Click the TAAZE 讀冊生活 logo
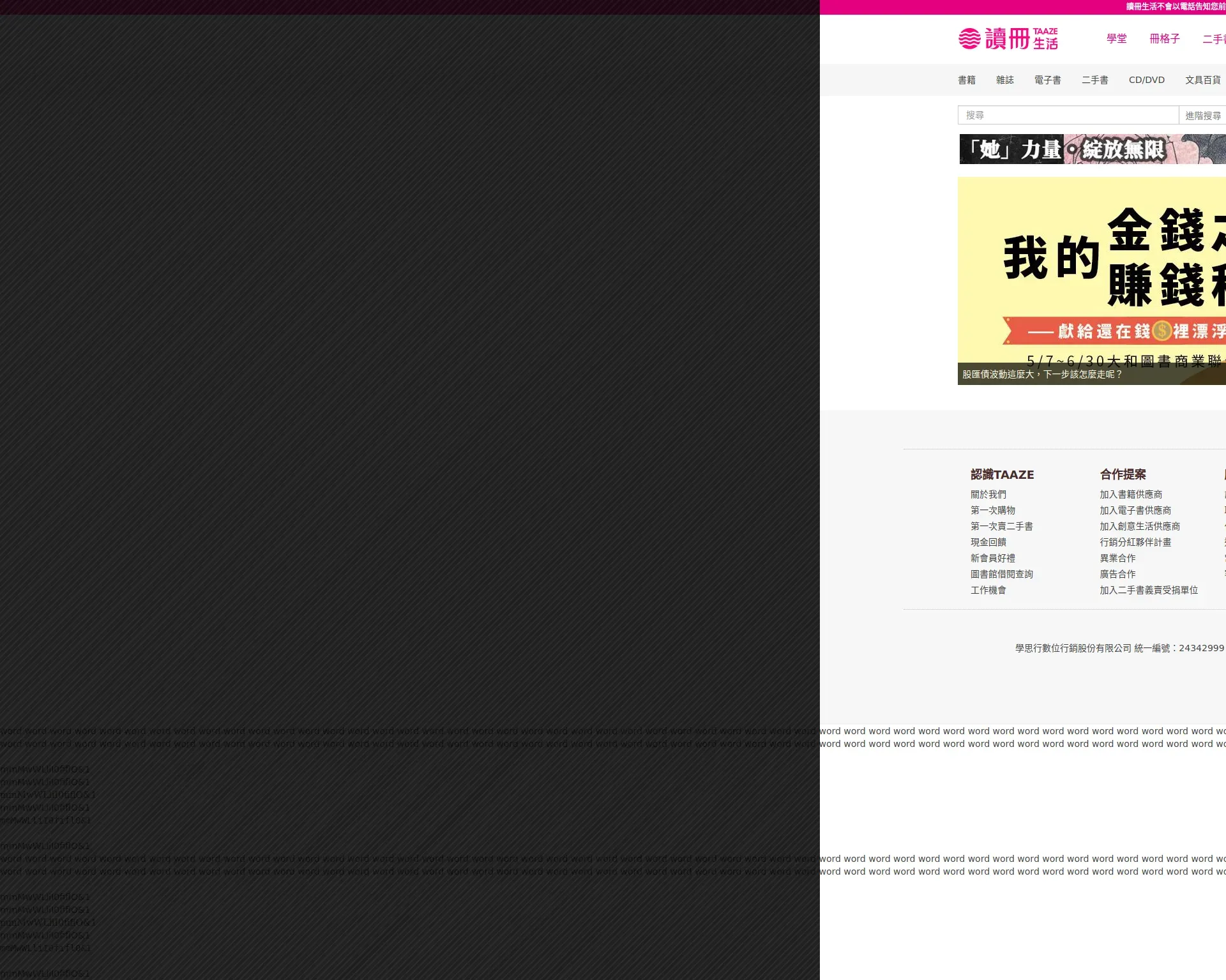This screenshot has width=1226, height=980. (x=1008, y=39)
